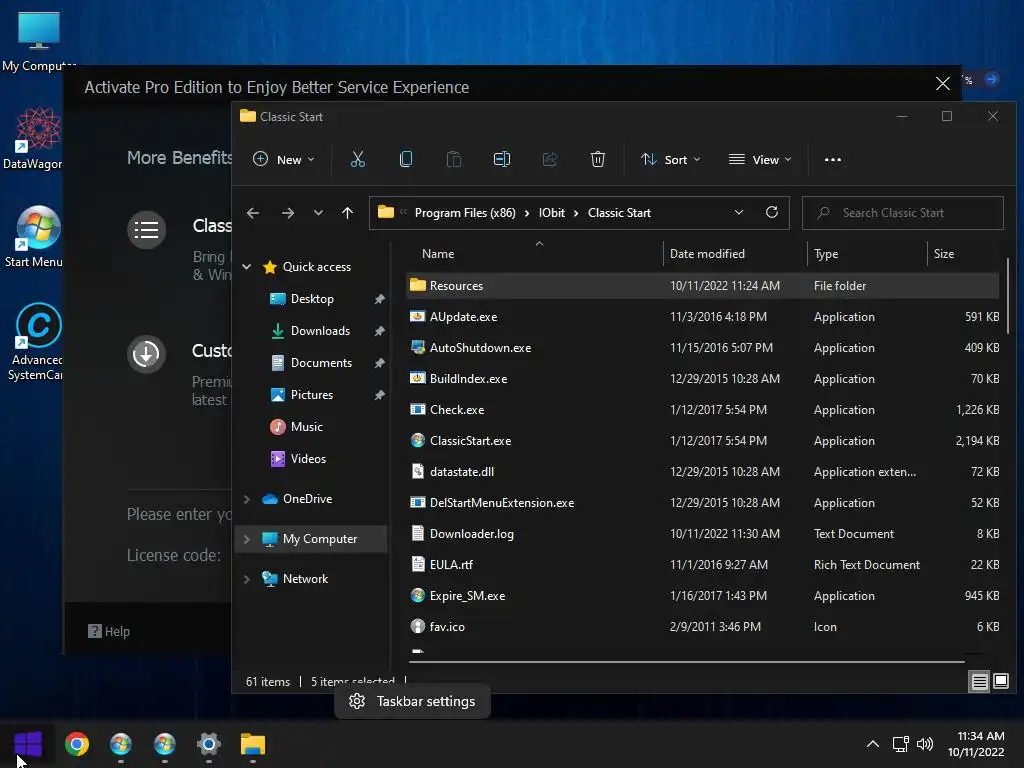Image resolution: width=1024 pixels, height=768 pixels.
Task: Open File Explorer taskbar icon
Action: point(253,744)
